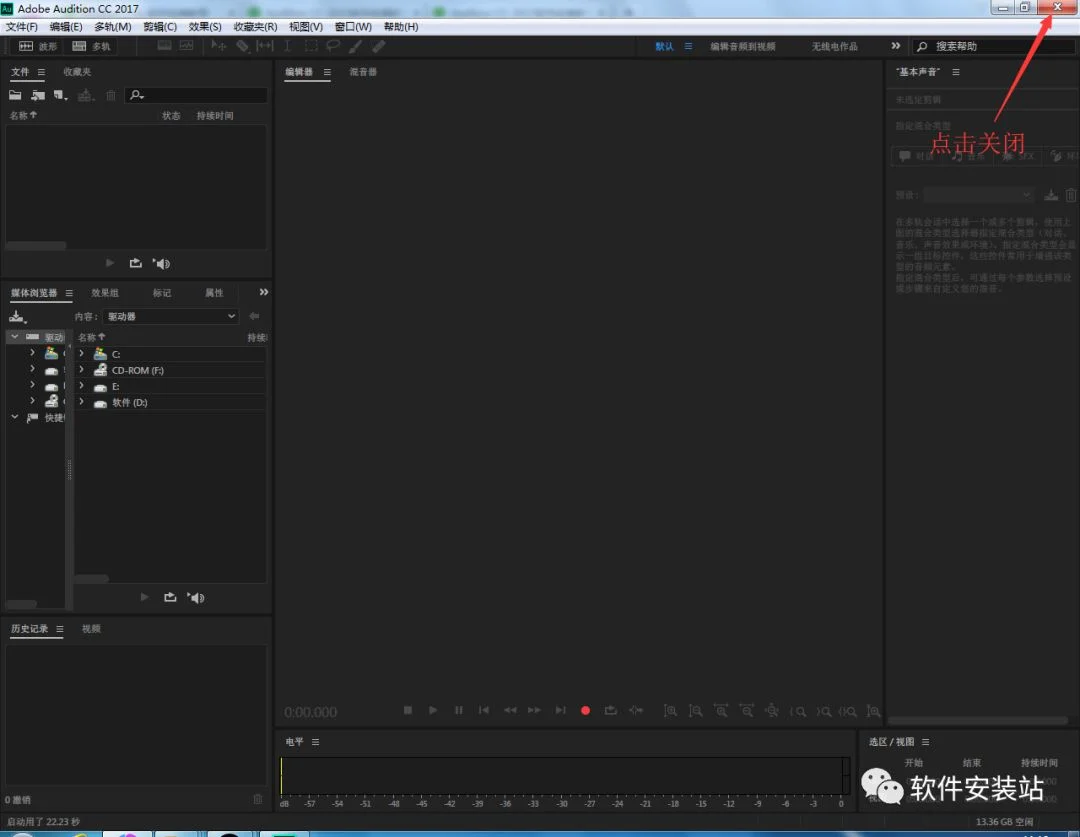This screenshot has height=837, width=1080.
Task: Open the 效果(S) menu
Action: [205, 27]
